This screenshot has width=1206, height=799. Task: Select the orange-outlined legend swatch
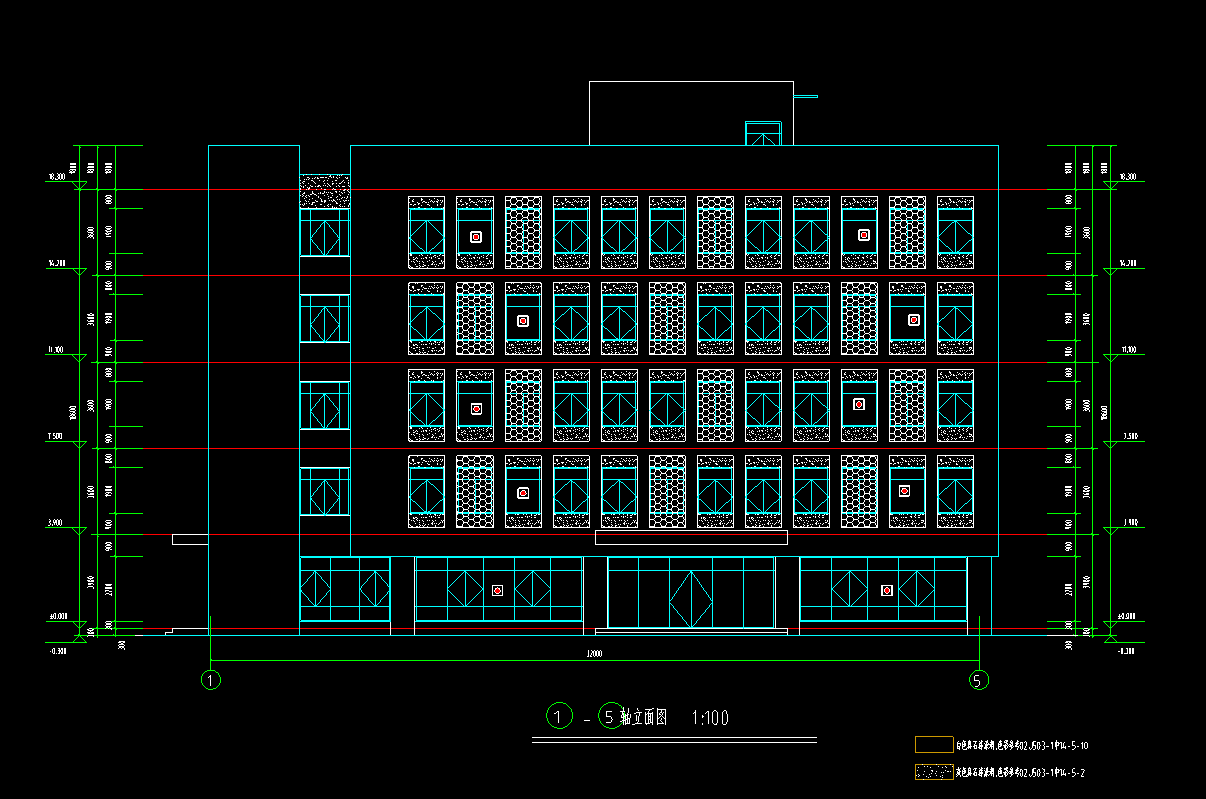(x=933, y=745)
